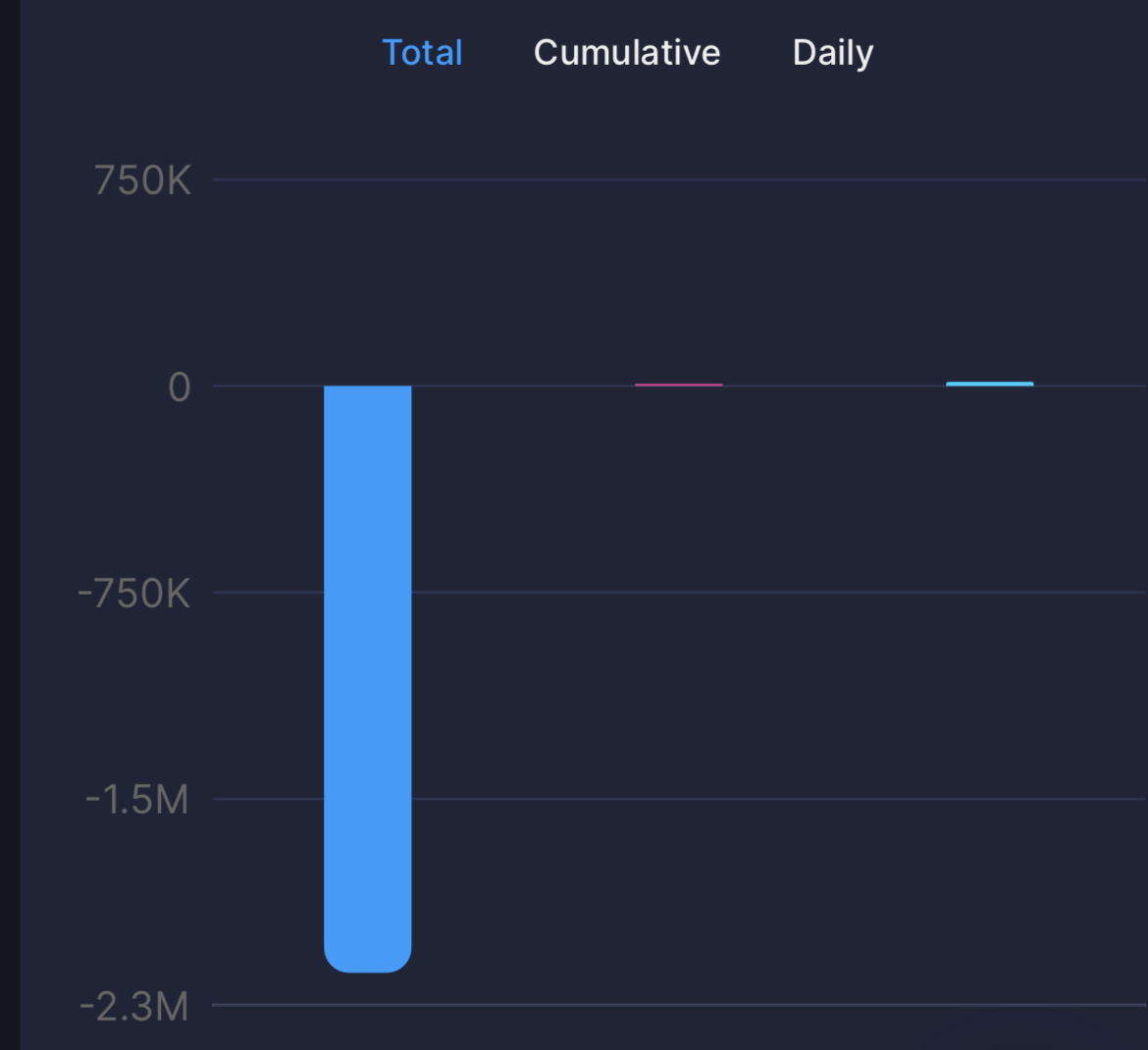Click the 0 axis label
The image size is (1148, 1050).
click(180, 387)
